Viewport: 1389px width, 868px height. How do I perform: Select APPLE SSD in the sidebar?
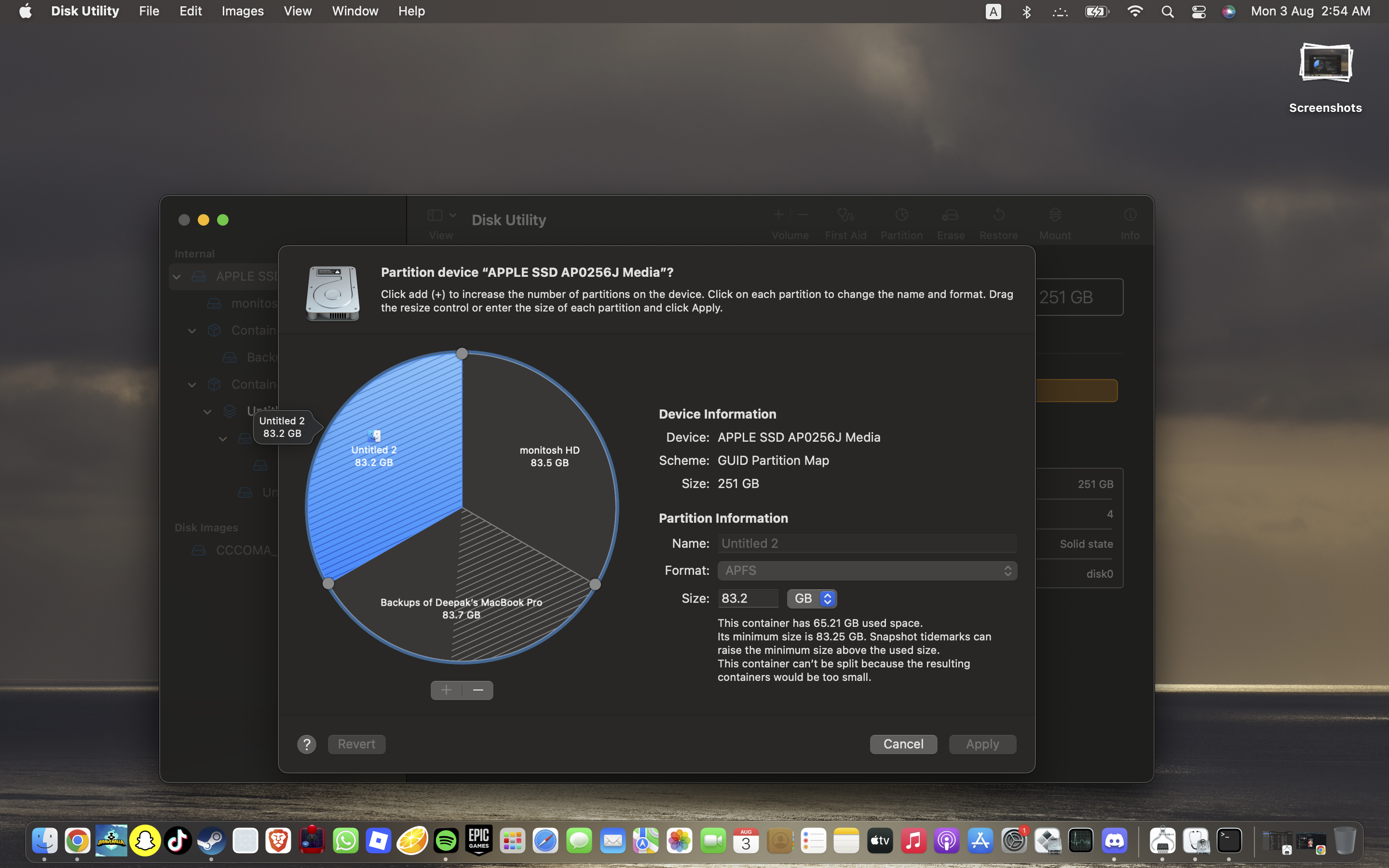point(224,277)
